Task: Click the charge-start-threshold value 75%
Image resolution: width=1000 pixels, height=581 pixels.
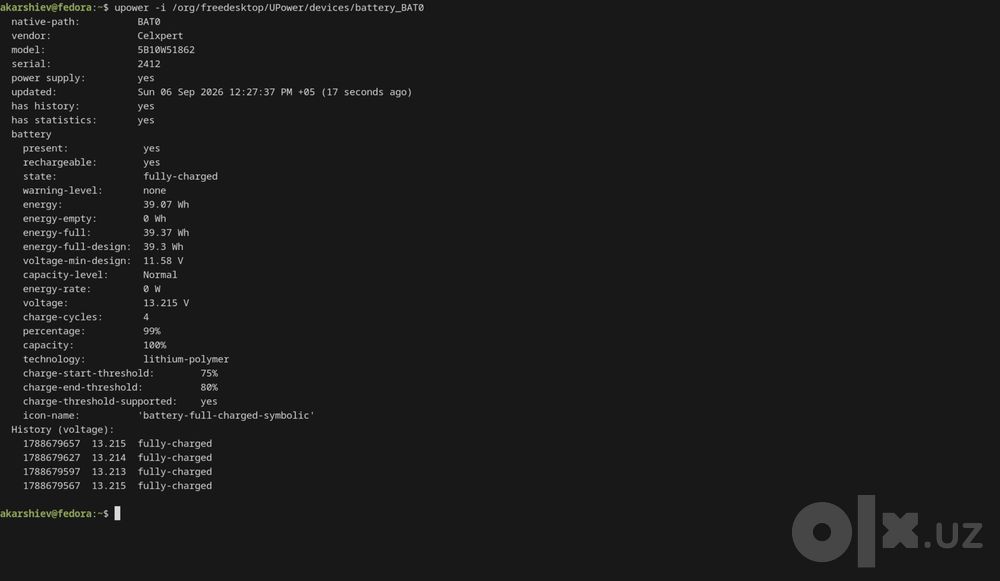Action: pos(209,372)
